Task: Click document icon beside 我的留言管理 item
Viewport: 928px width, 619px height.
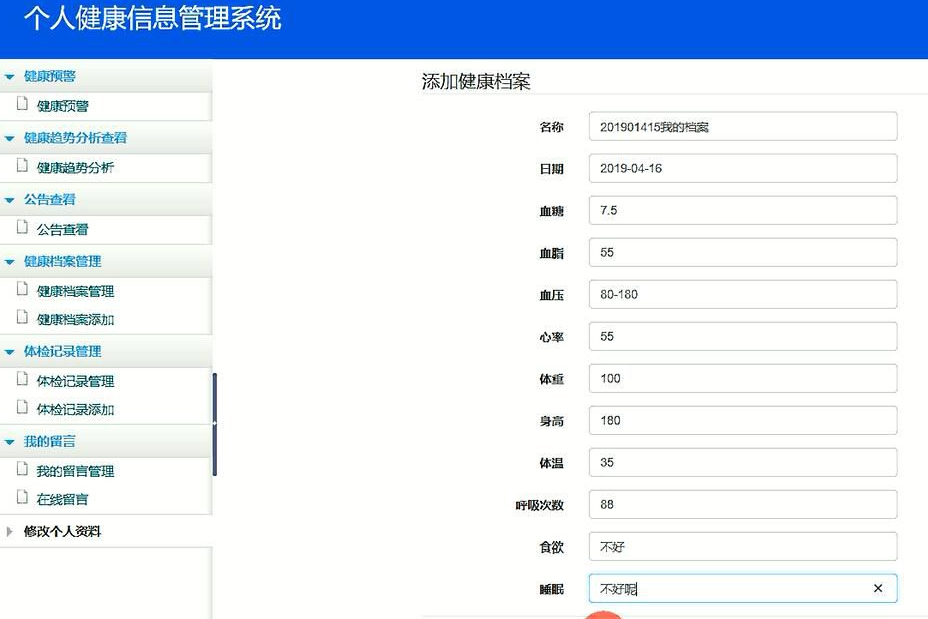Action: (x=22, y=469)
